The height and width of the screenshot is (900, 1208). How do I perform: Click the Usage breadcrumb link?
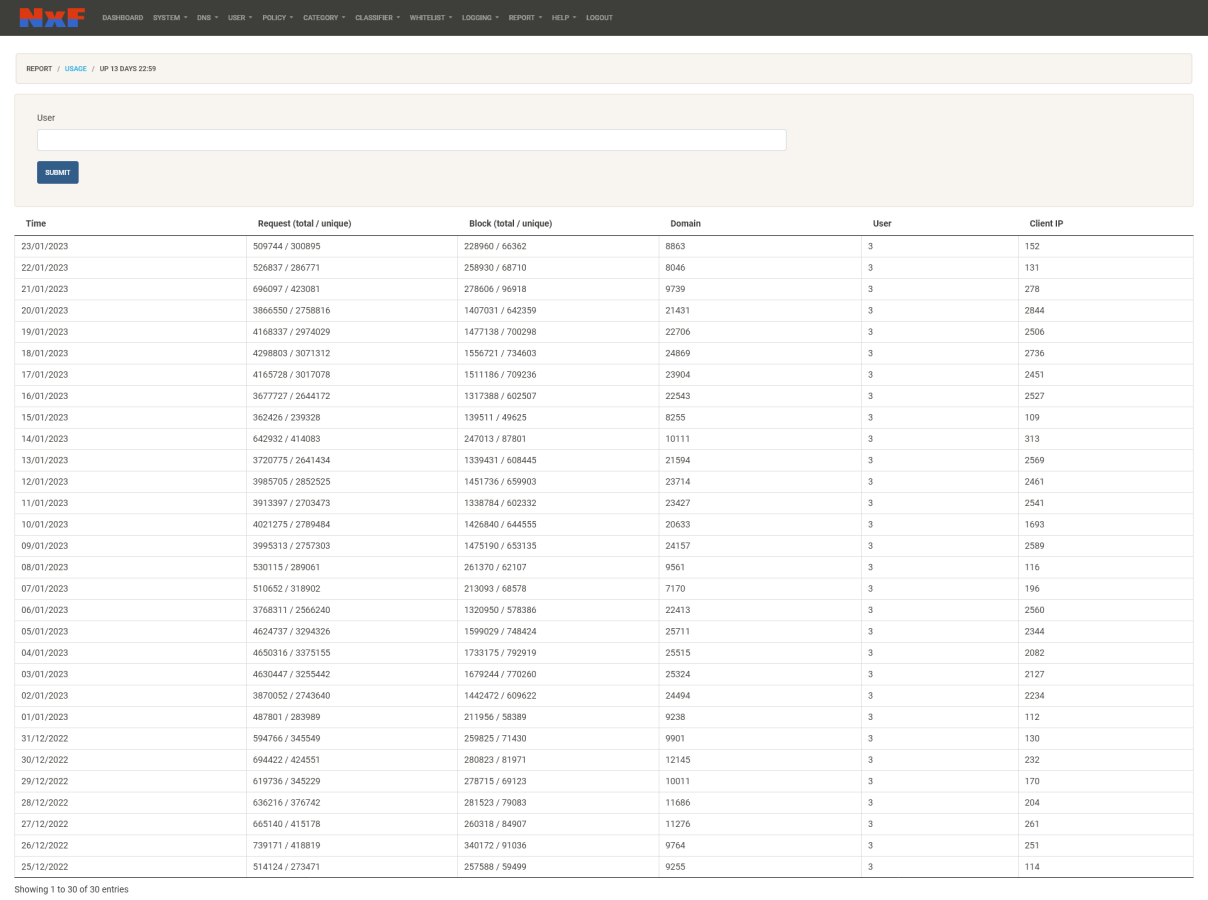(x=76, y=69)
